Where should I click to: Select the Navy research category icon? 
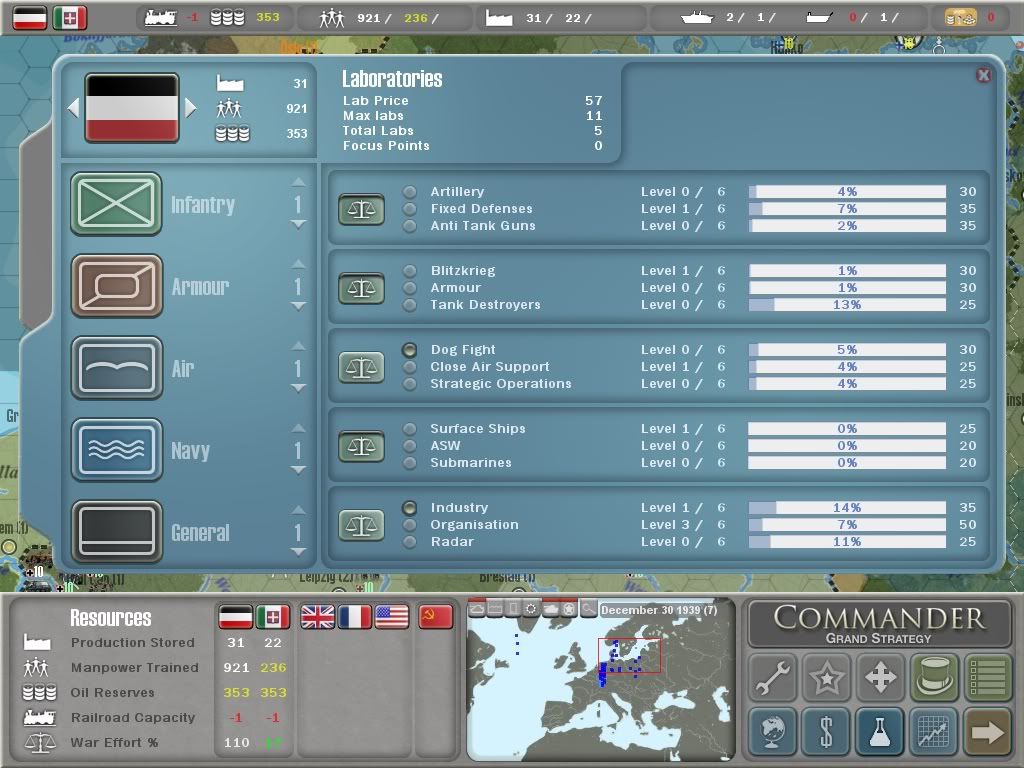(116, 450)
